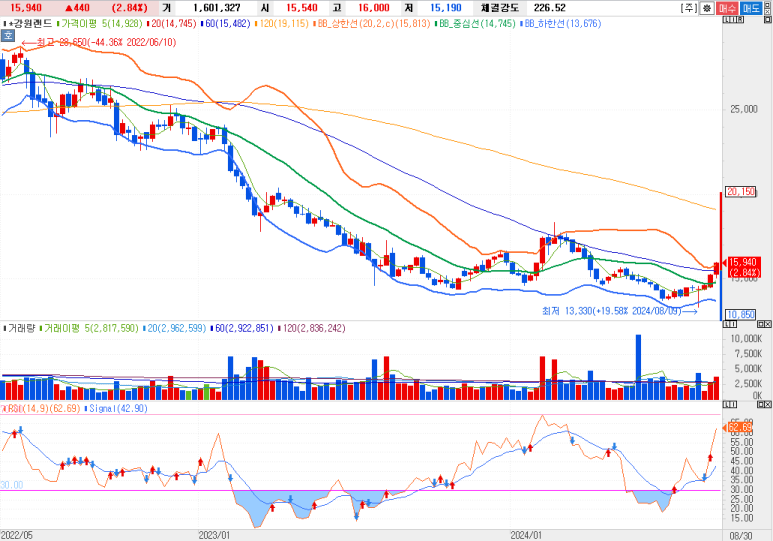Click the current price 15,940 header value
Screen dimensions: 773x541
click(x=26, y=8)
